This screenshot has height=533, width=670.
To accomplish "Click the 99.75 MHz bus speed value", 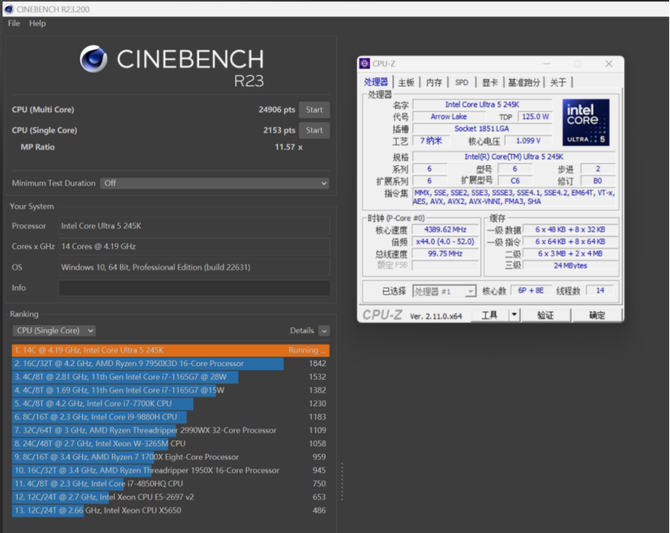I will click(445, 254).
